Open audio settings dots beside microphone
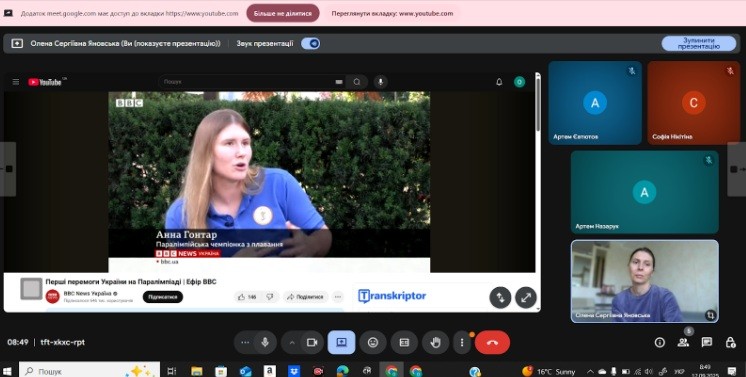 [245, 342]
